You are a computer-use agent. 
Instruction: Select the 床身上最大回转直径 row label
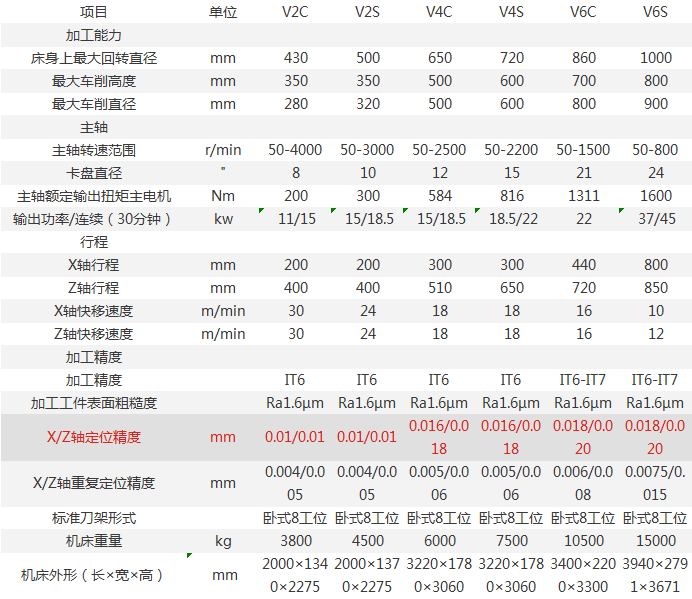(x=93, y=58)
